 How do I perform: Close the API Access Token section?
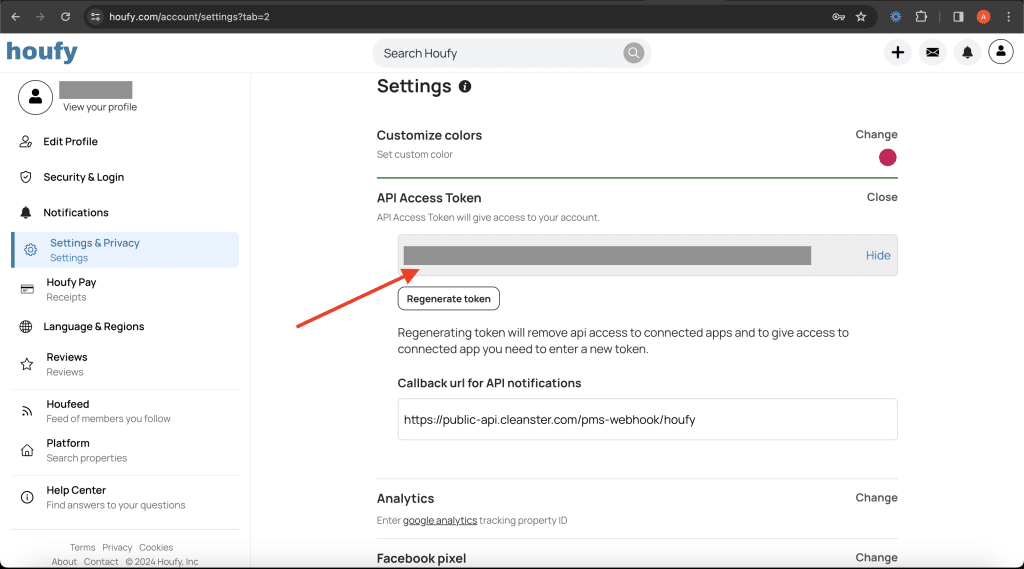click(x=882, y=197)
